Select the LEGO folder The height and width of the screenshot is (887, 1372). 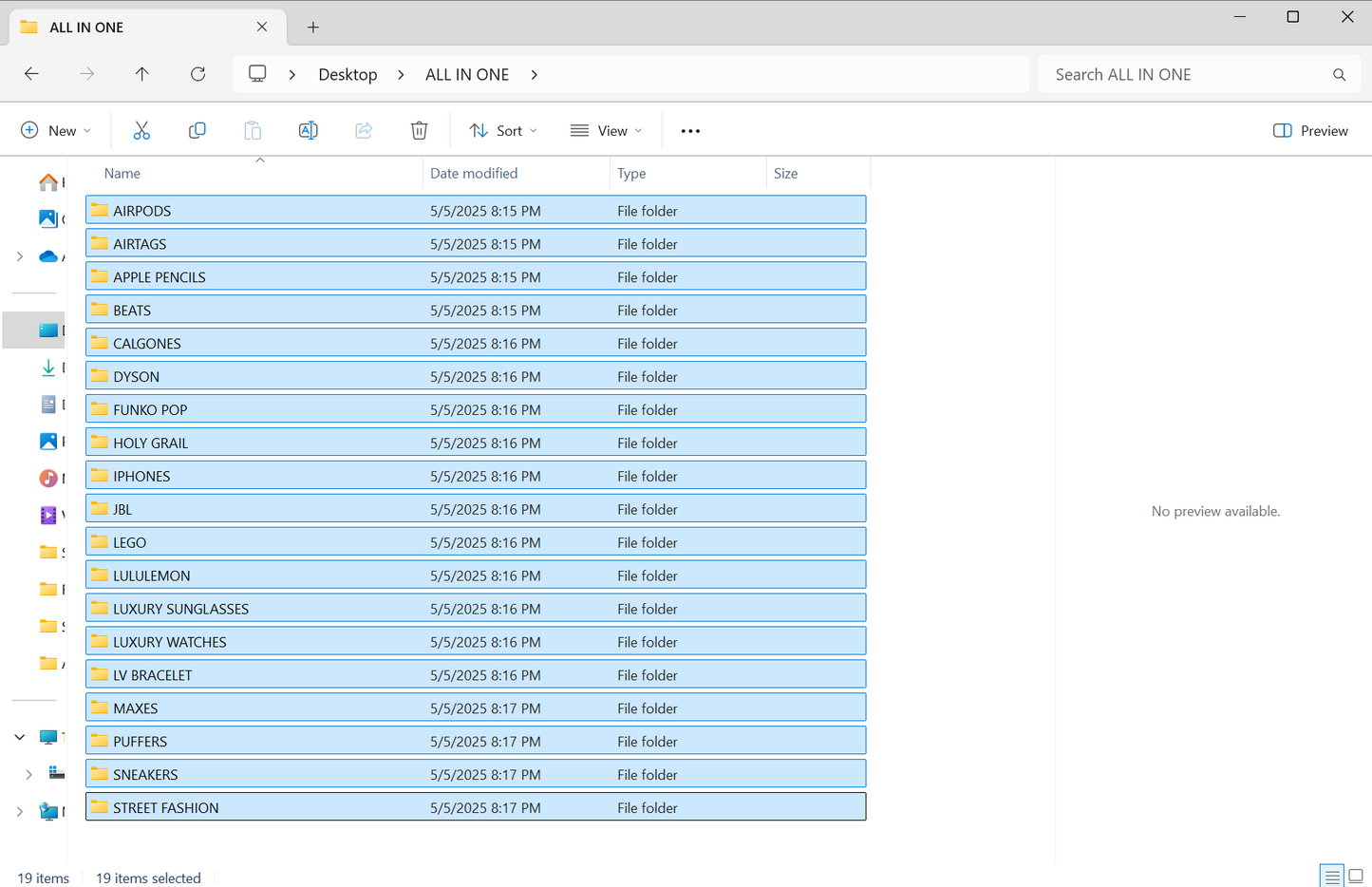tap(476, 542)
